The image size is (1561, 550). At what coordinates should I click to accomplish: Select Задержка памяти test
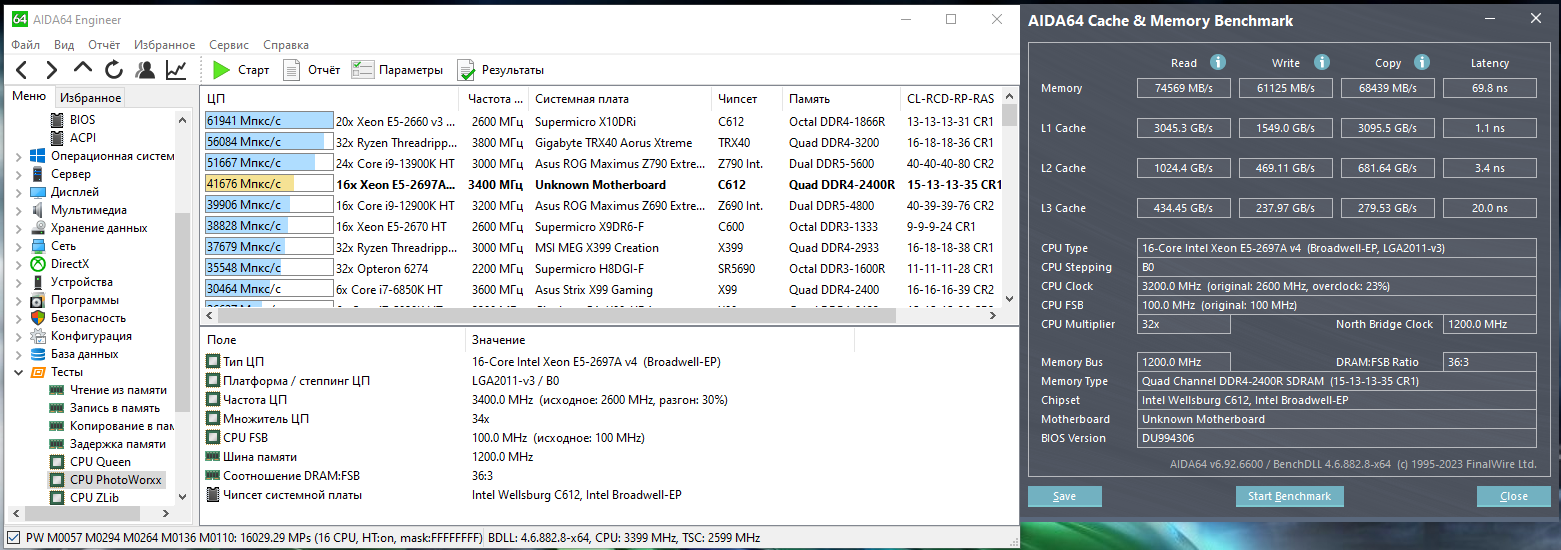coord(118,444)
